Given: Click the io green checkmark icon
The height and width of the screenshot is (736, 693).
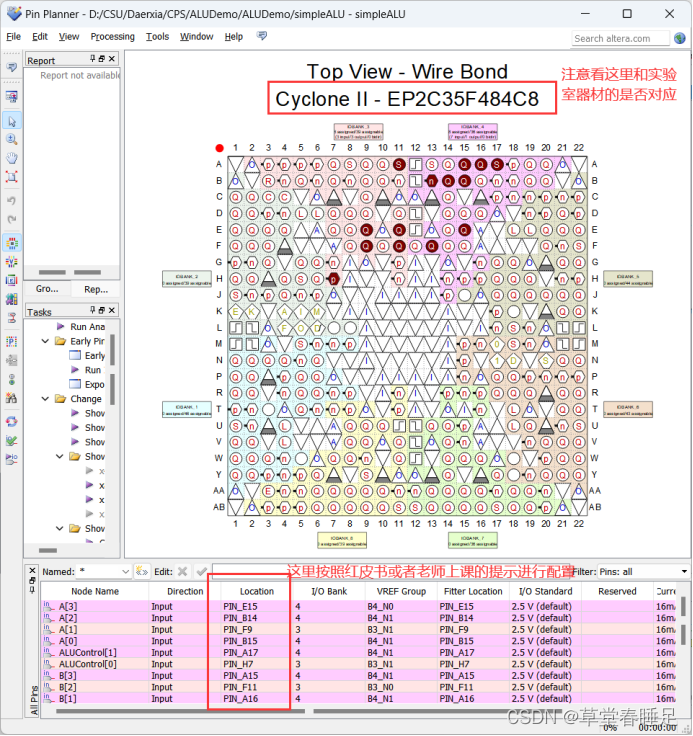Looking at the screenshot, I should coord(12,440).
